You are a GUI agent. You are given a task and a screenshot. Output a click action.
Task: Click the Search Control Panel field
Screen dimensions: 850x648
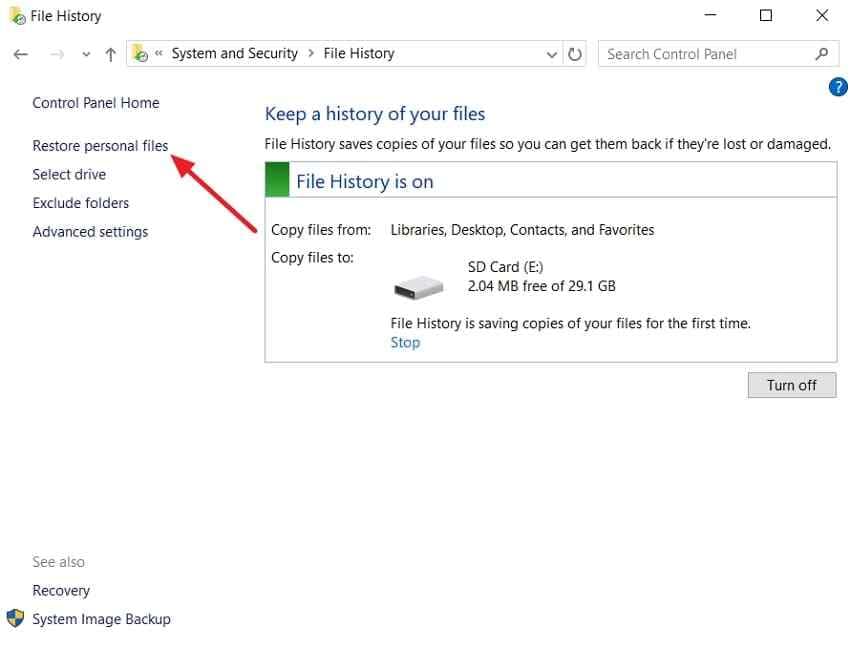coord(718,54)
